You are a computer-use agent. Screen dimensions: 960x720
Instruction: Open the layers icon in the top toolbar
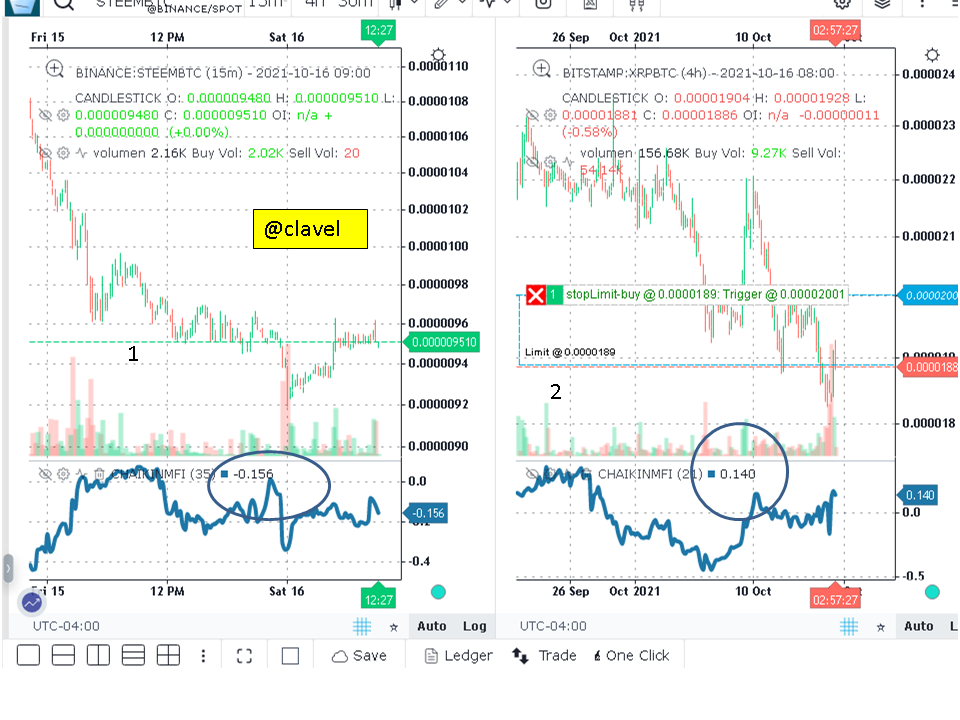pos(882,4)
